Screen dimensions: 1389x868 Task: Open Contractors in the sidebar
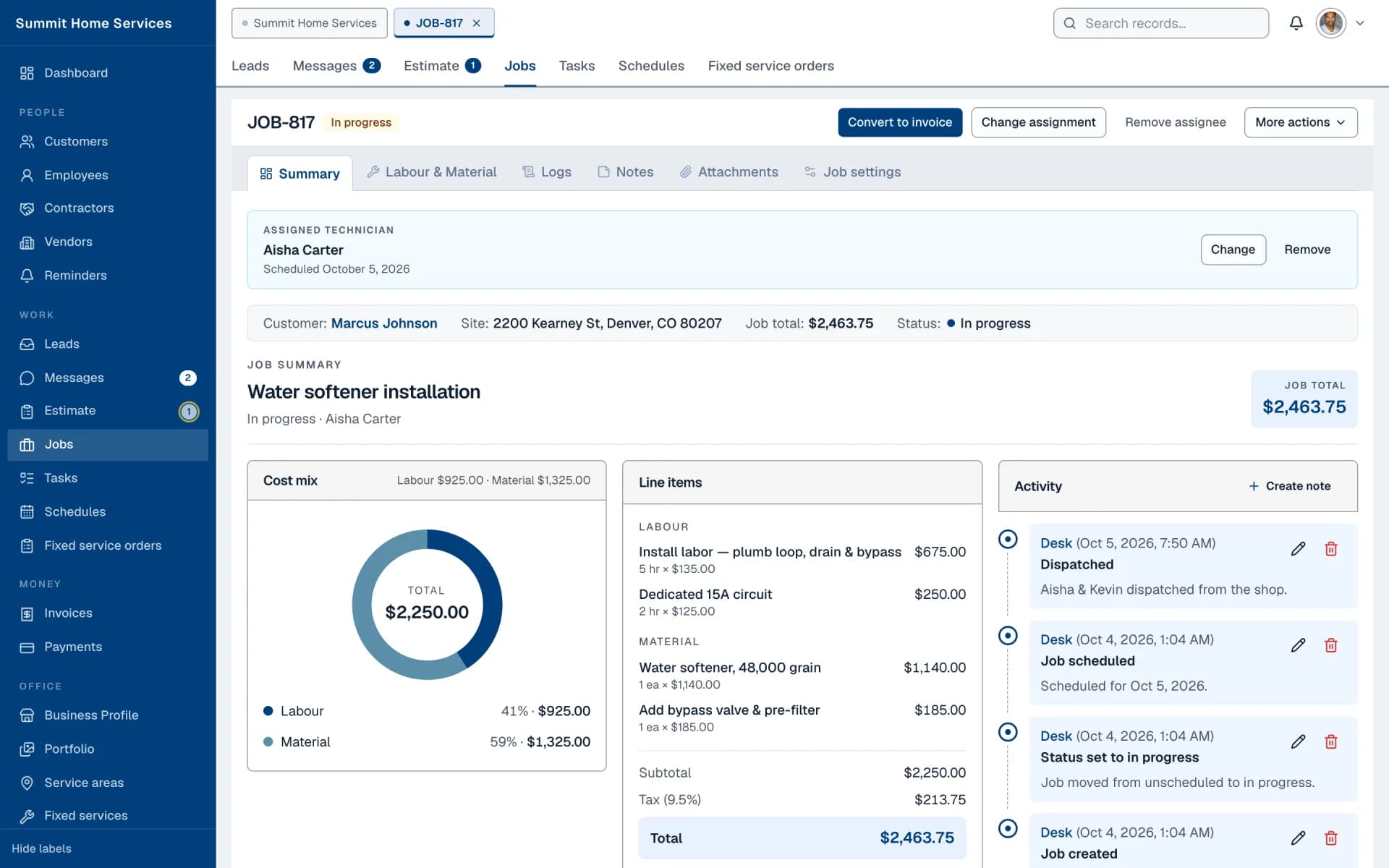(108, 208)
